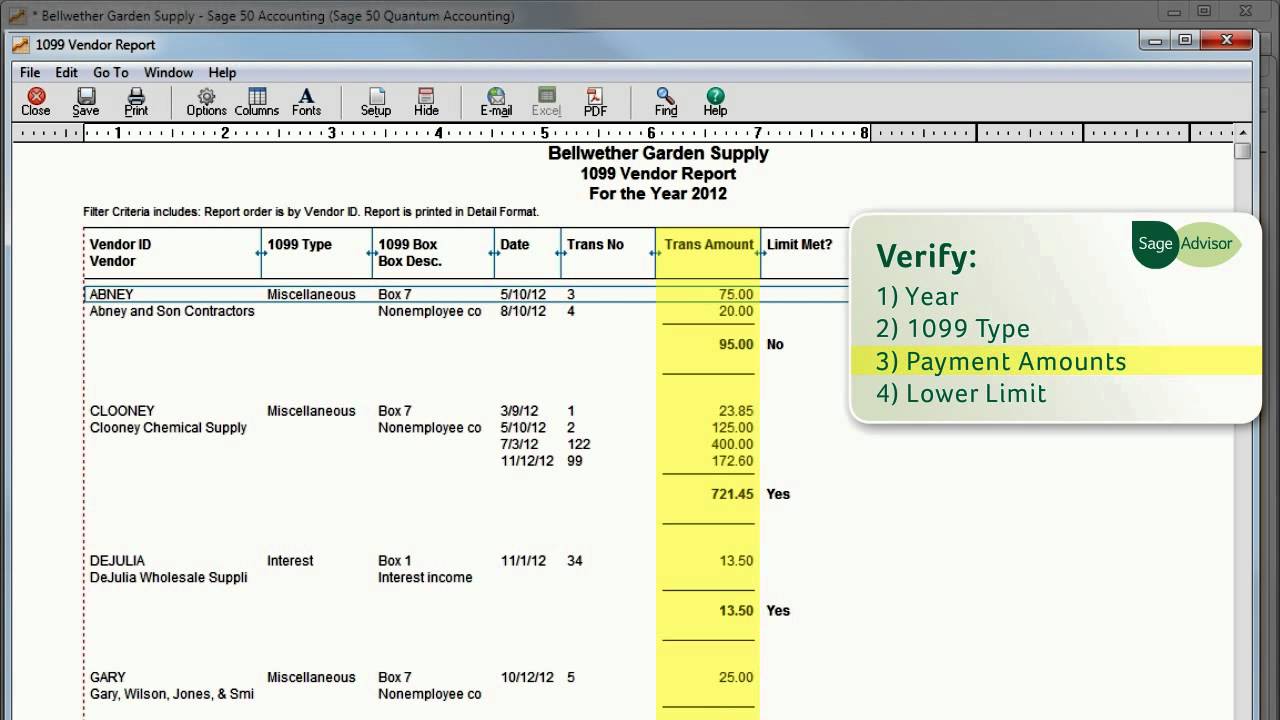
Task: Open the Fonts settings icon
Action: coord(306,100)
